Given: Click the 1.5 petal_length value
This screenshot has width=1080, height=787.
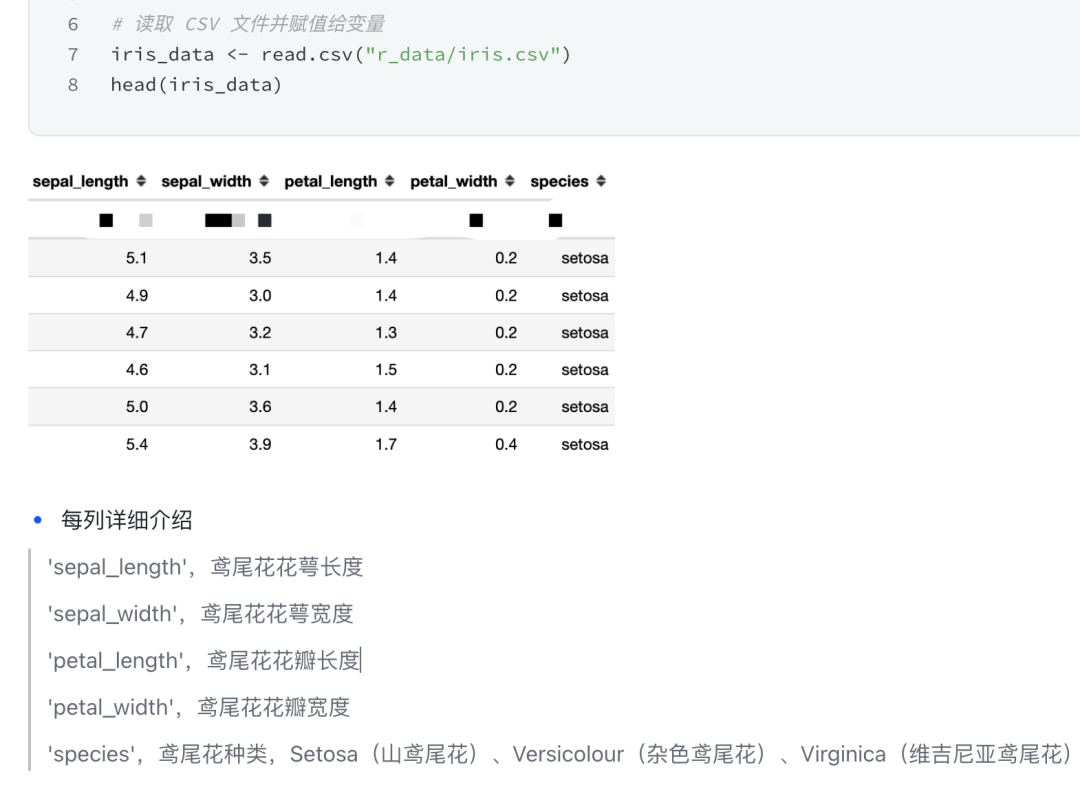Looking at the screenshot, I should [386, 370].
